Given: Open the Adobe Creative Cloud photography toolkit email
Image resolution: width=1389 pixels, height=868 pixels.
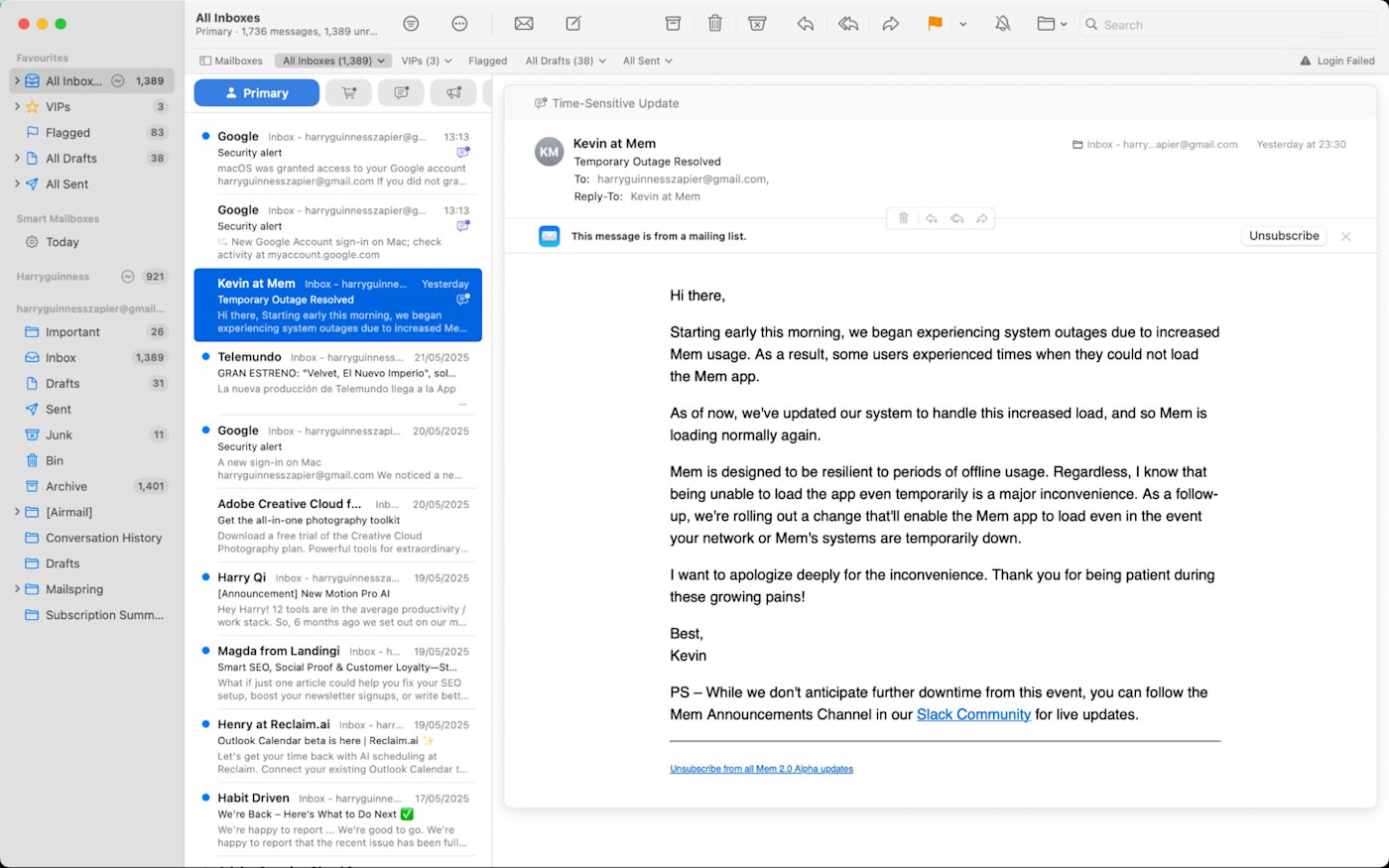Looking at the screenshot, I should pyautogui.click(x=337, y=526).
